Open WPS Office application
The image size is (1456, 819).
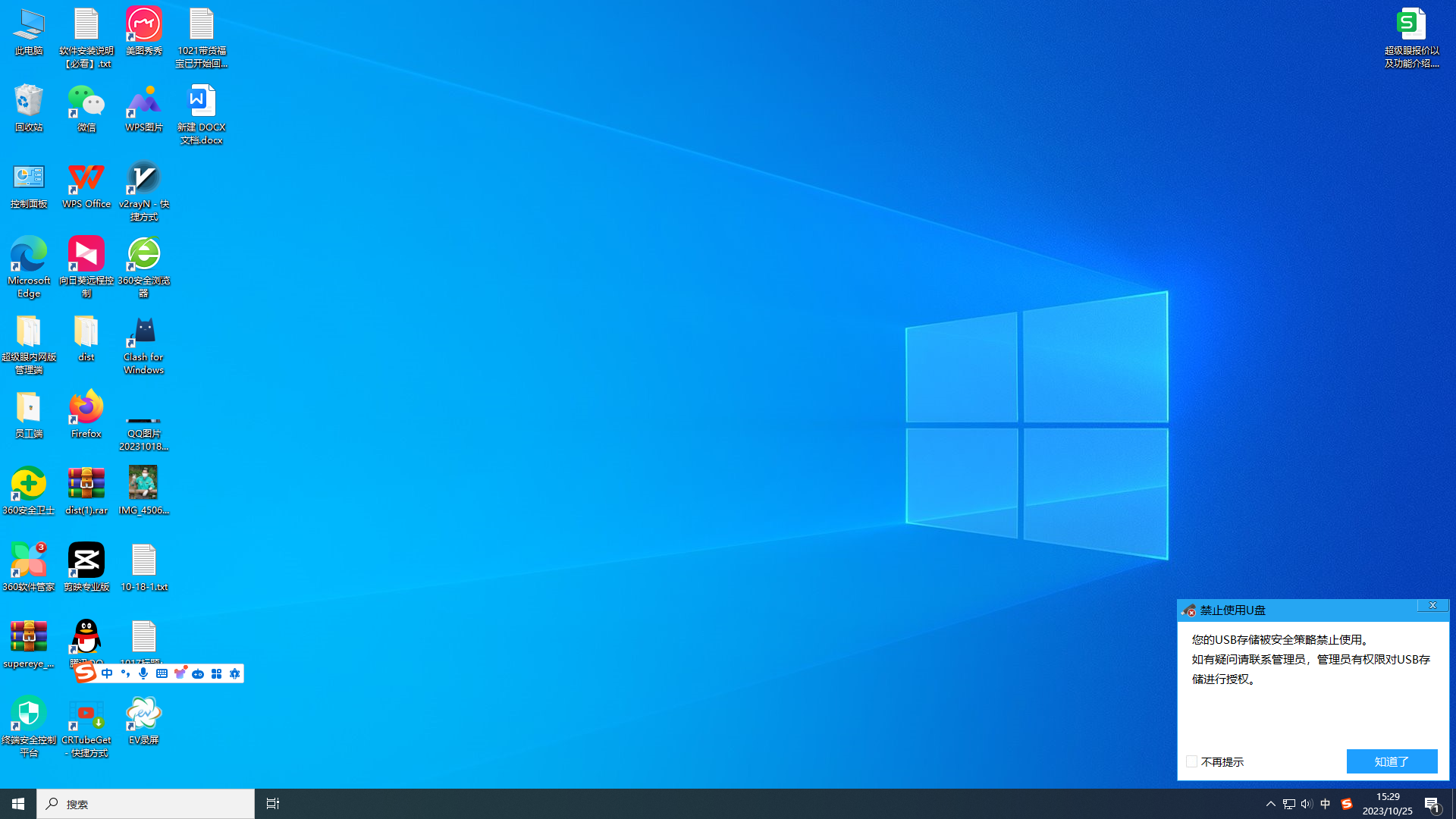click(87, 185)
